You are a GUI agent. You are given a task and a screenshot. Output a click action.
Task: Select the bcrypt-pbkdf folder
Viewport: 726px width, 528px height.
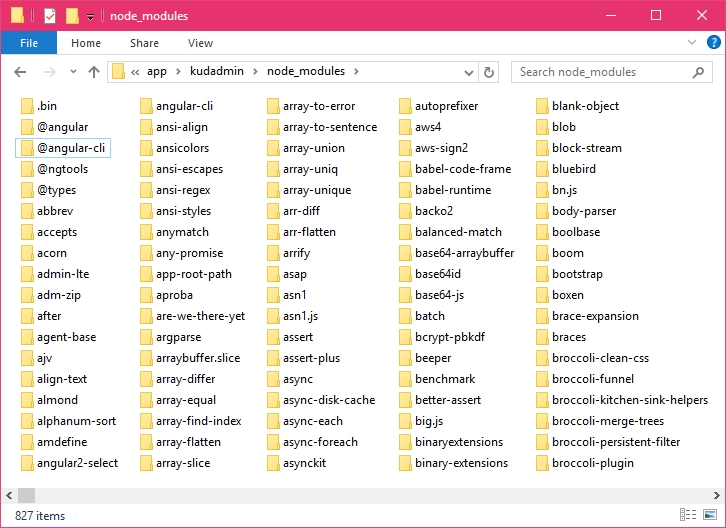[x=442, y=337]
